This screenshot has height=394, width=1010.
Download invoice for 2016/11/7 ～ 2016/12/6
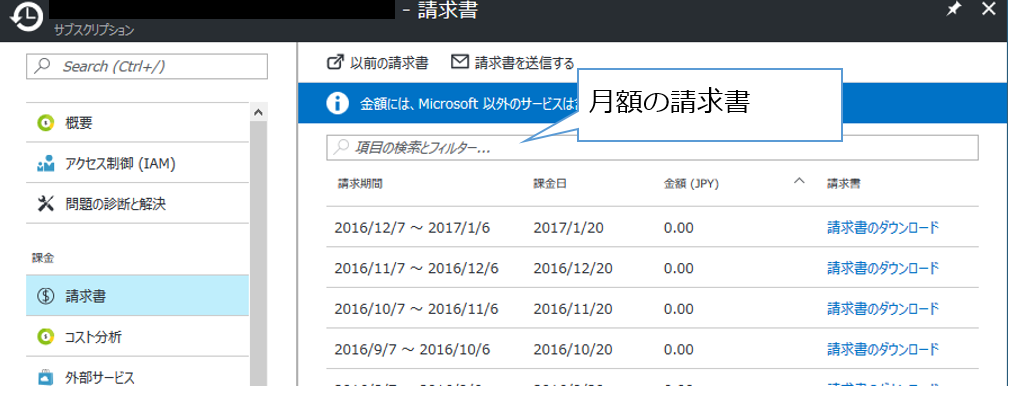click(883, 267)
